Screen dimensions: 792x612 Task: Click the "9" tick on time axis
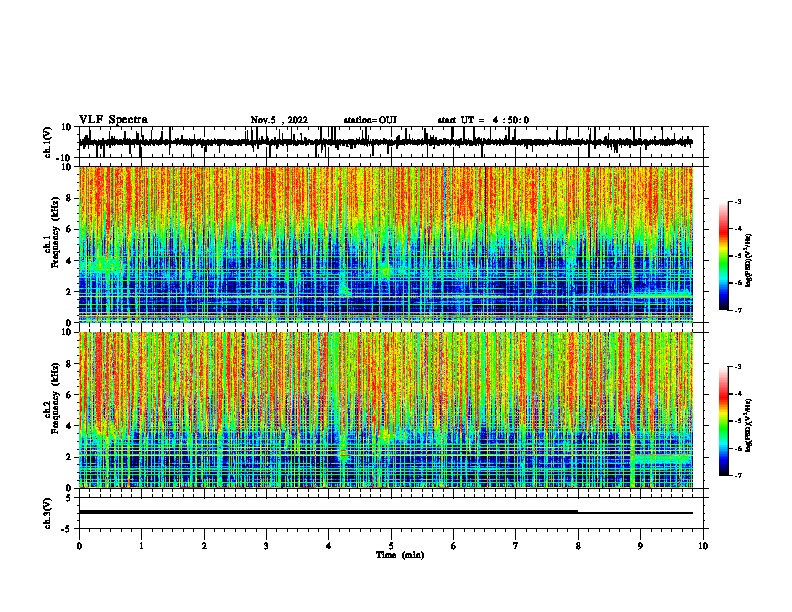pos(640,546)
